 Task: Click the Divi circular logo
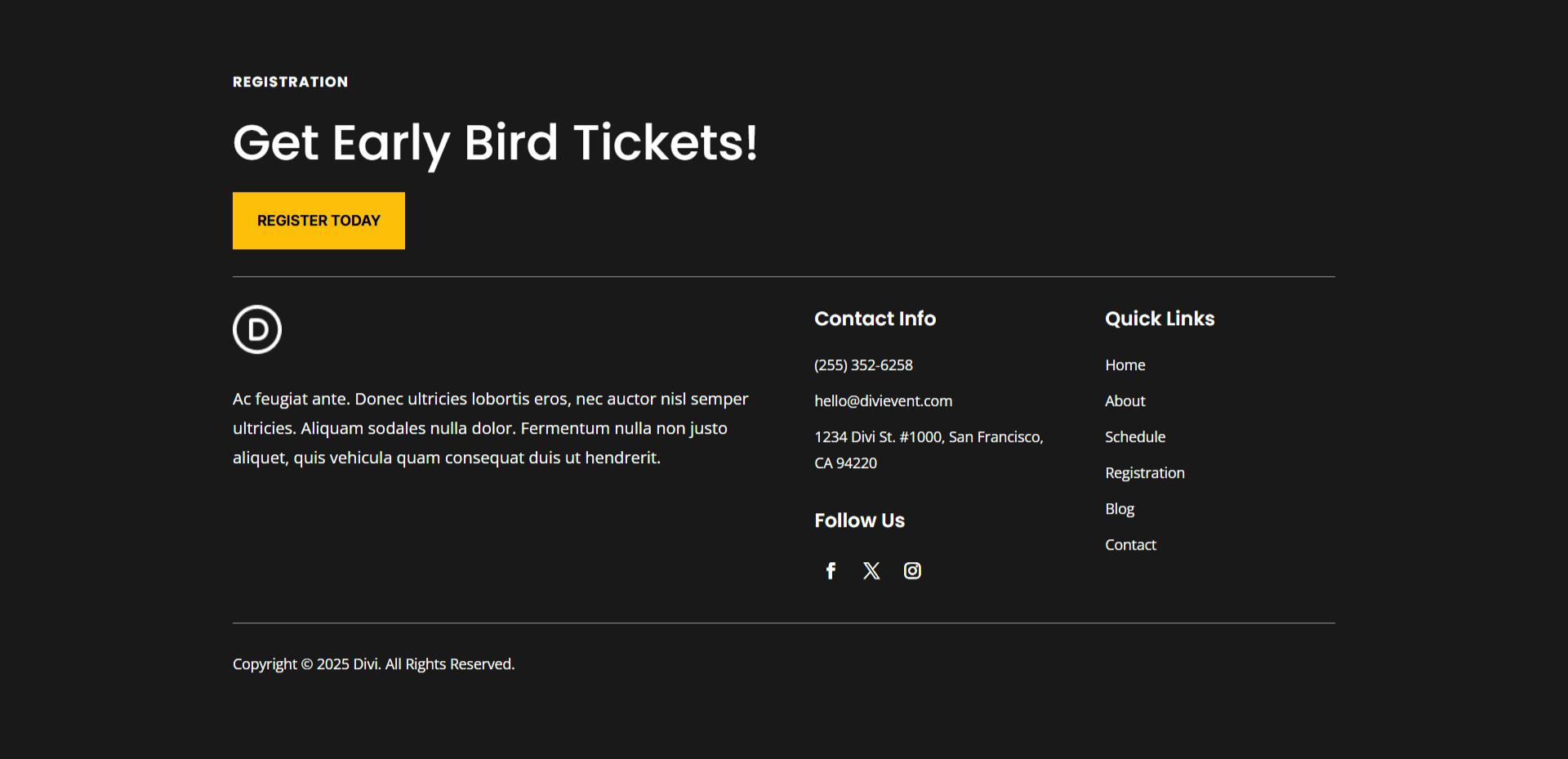click(x=257, y=329)
